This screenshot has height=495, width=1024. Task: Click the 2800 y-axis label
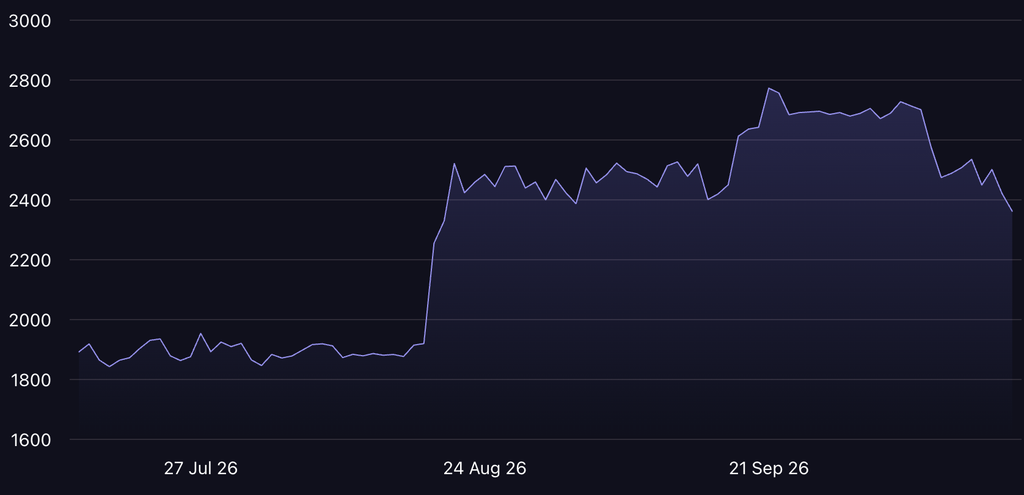coord(29,80)
